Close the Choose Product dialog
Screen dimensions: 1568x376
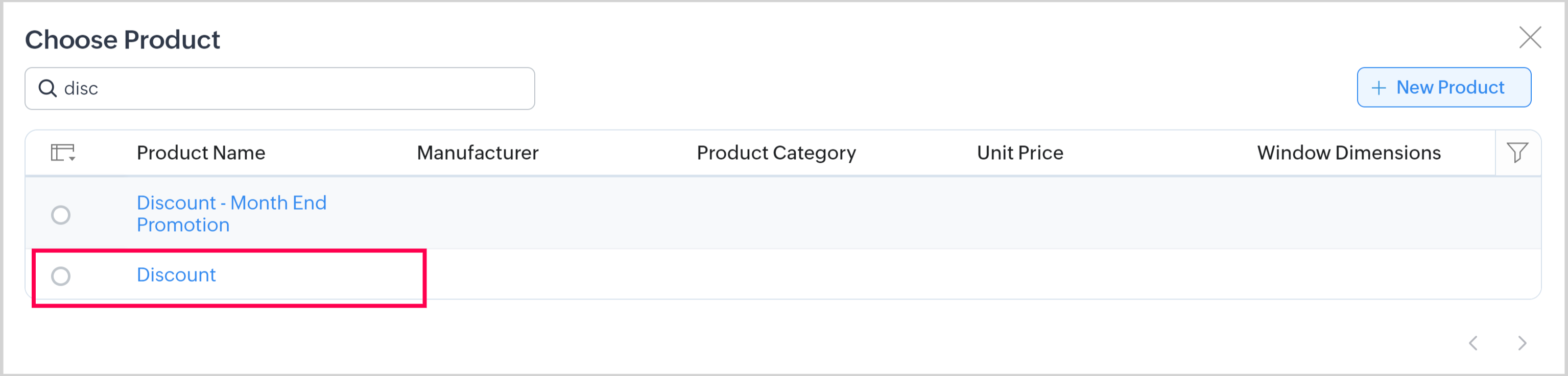(1530, 38)
